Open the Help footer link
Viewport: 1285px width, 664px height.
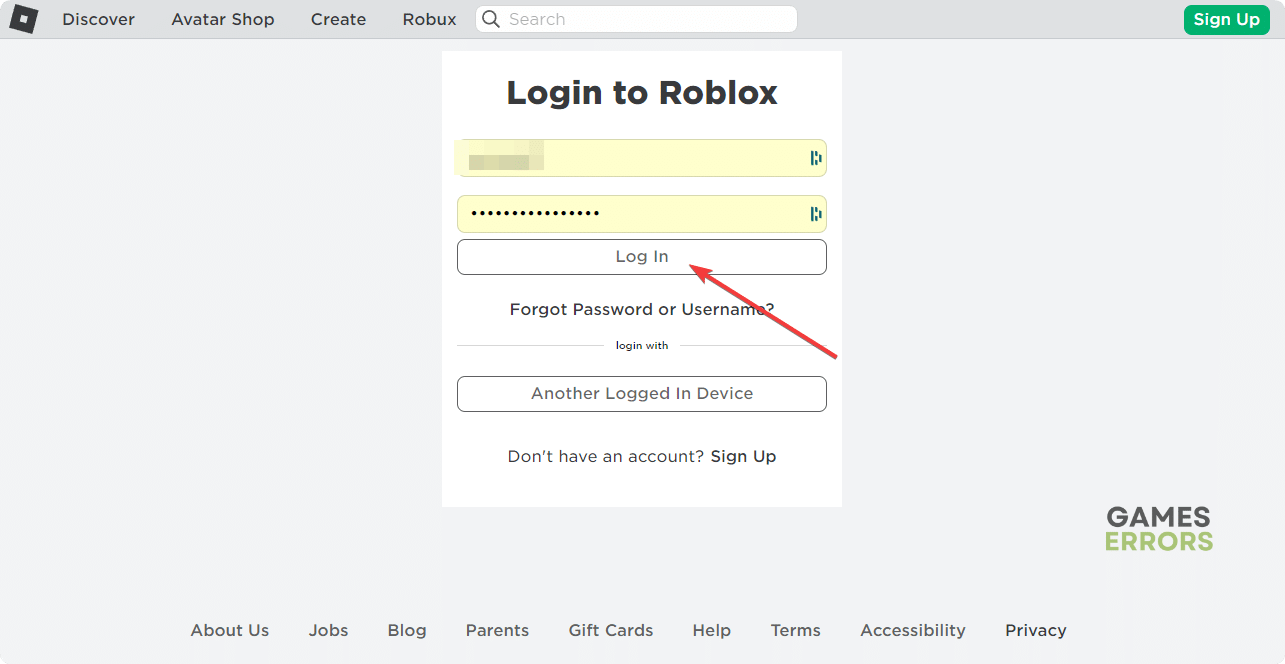pyautogui.click(x=711, y=630)
